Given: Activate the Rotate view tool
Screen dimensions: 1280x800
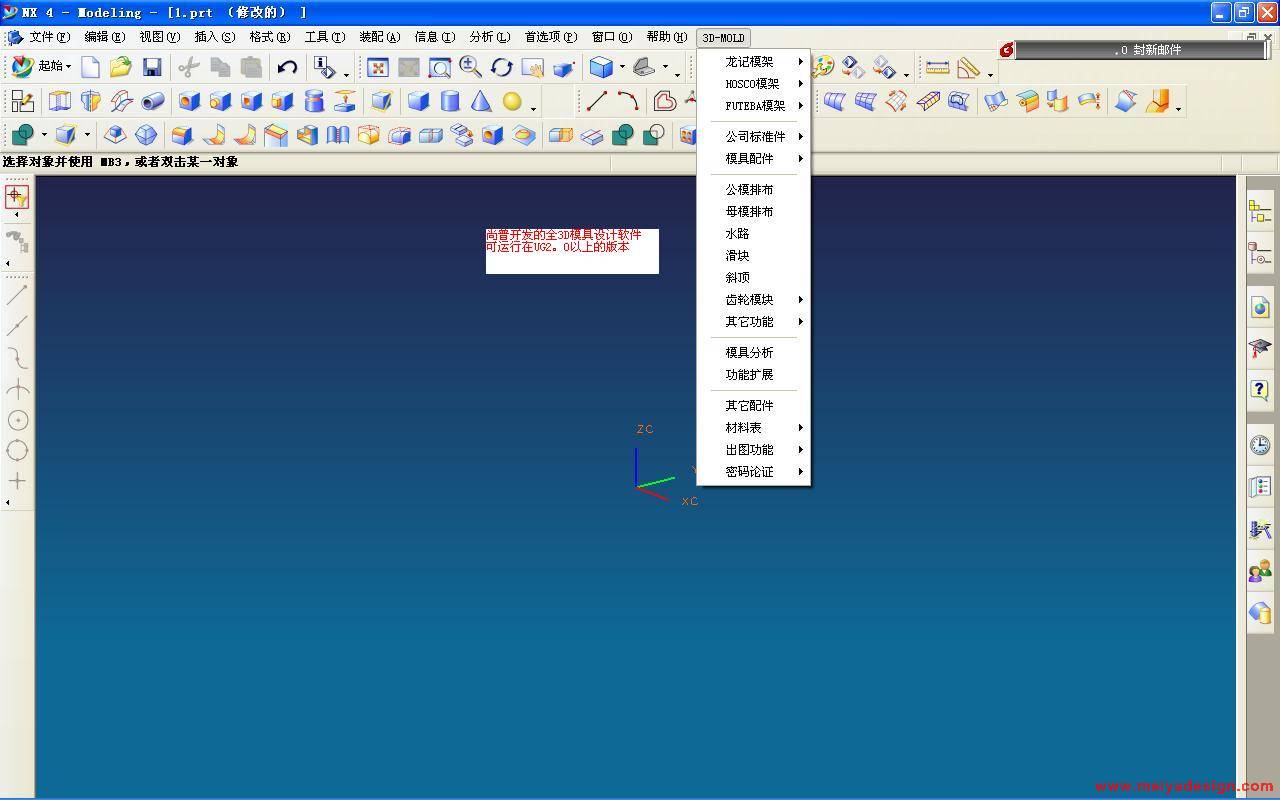Looking at the screenshot, I should click(501, 67).
